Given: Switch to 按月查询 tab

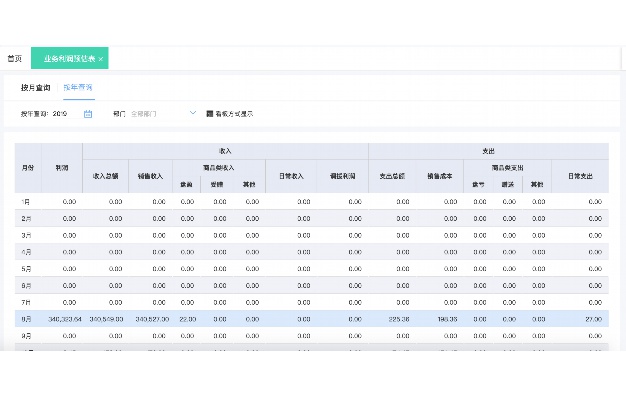Looking at the screenshot, I should 36,87.
